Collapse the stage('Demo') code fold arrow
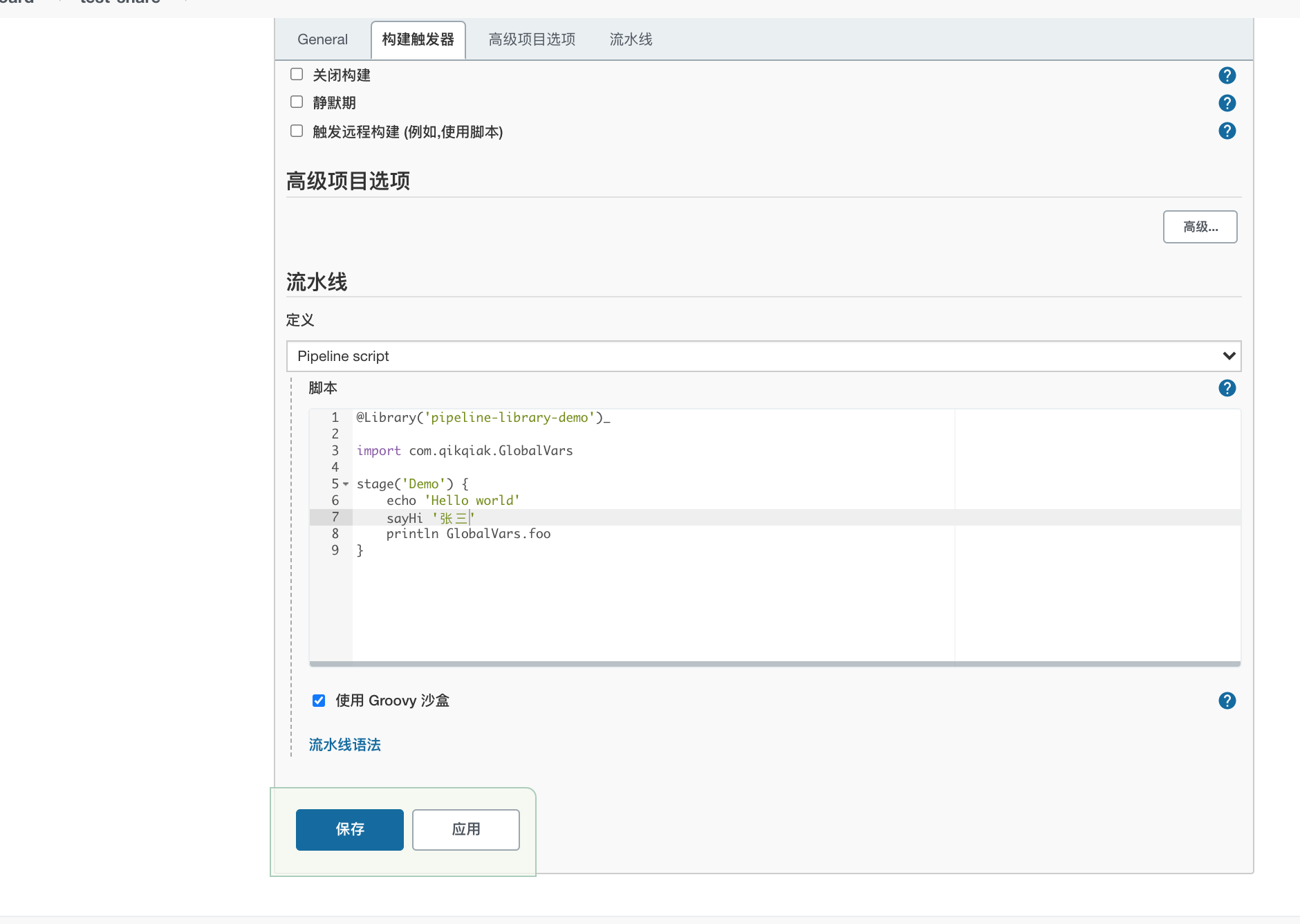The height and width of the screenshot is (924, 1300). [x=346, y=484]
